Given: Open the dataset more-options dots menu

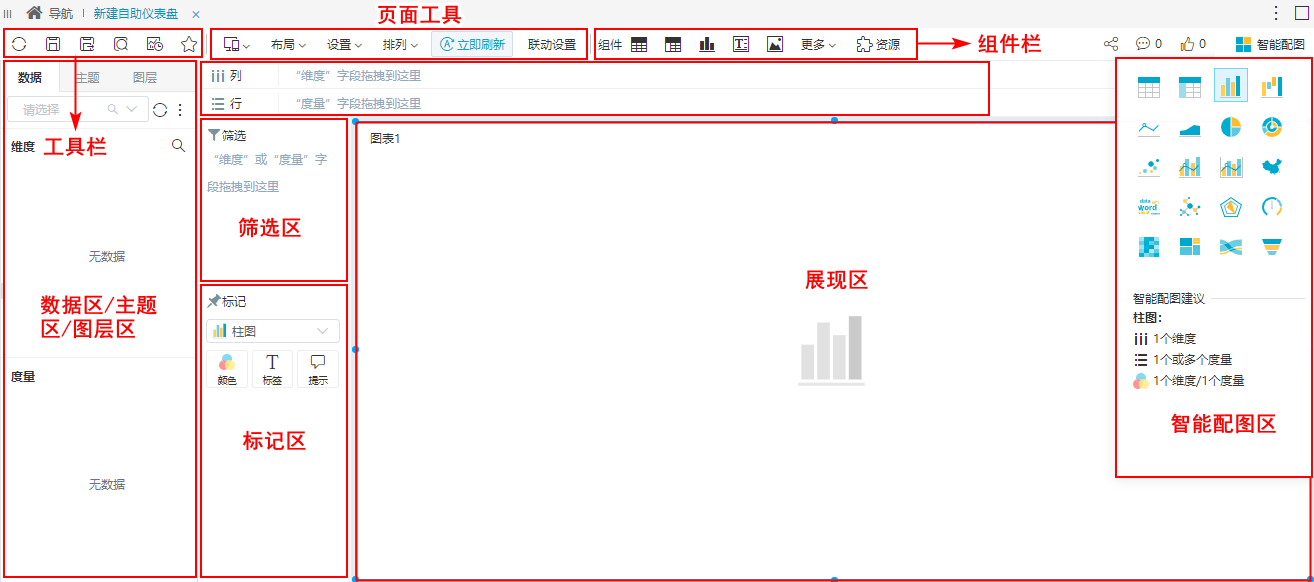Looking at the screenshot, I should point(180,109).
